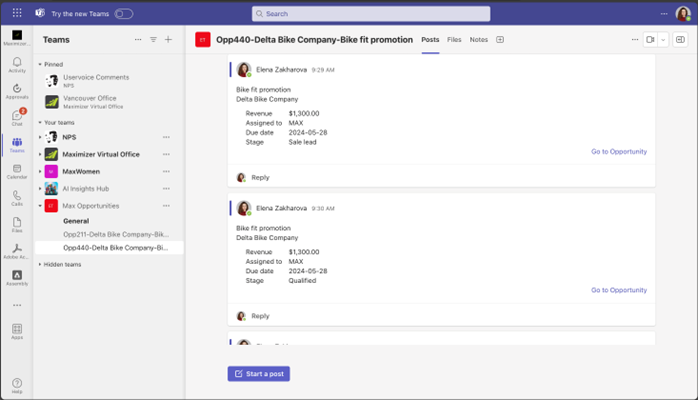Toggle the Try the new Teams switch

(123, 14)
